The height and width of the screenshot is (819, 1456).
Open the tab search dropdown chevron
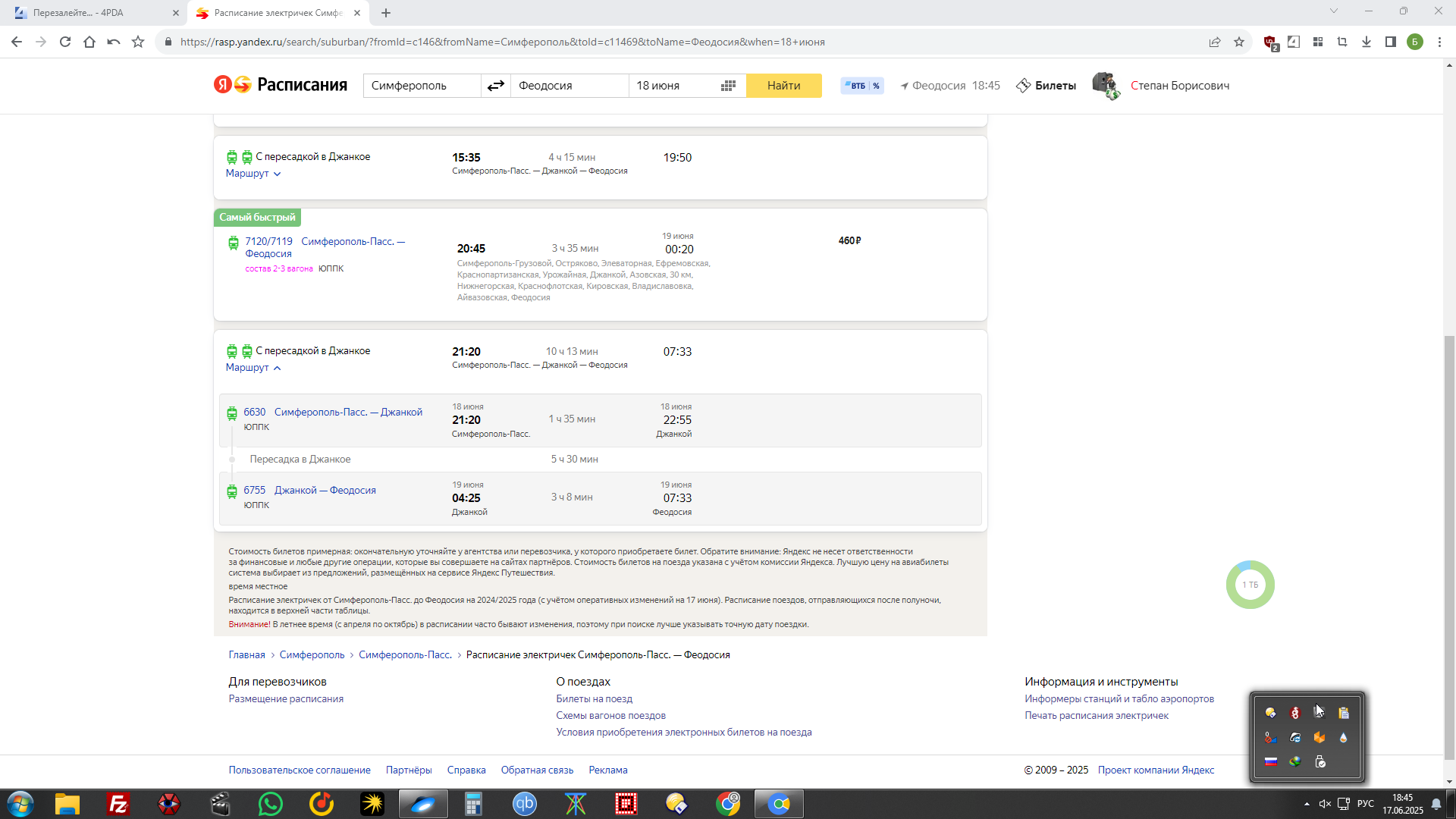[x=1334, y=11]
